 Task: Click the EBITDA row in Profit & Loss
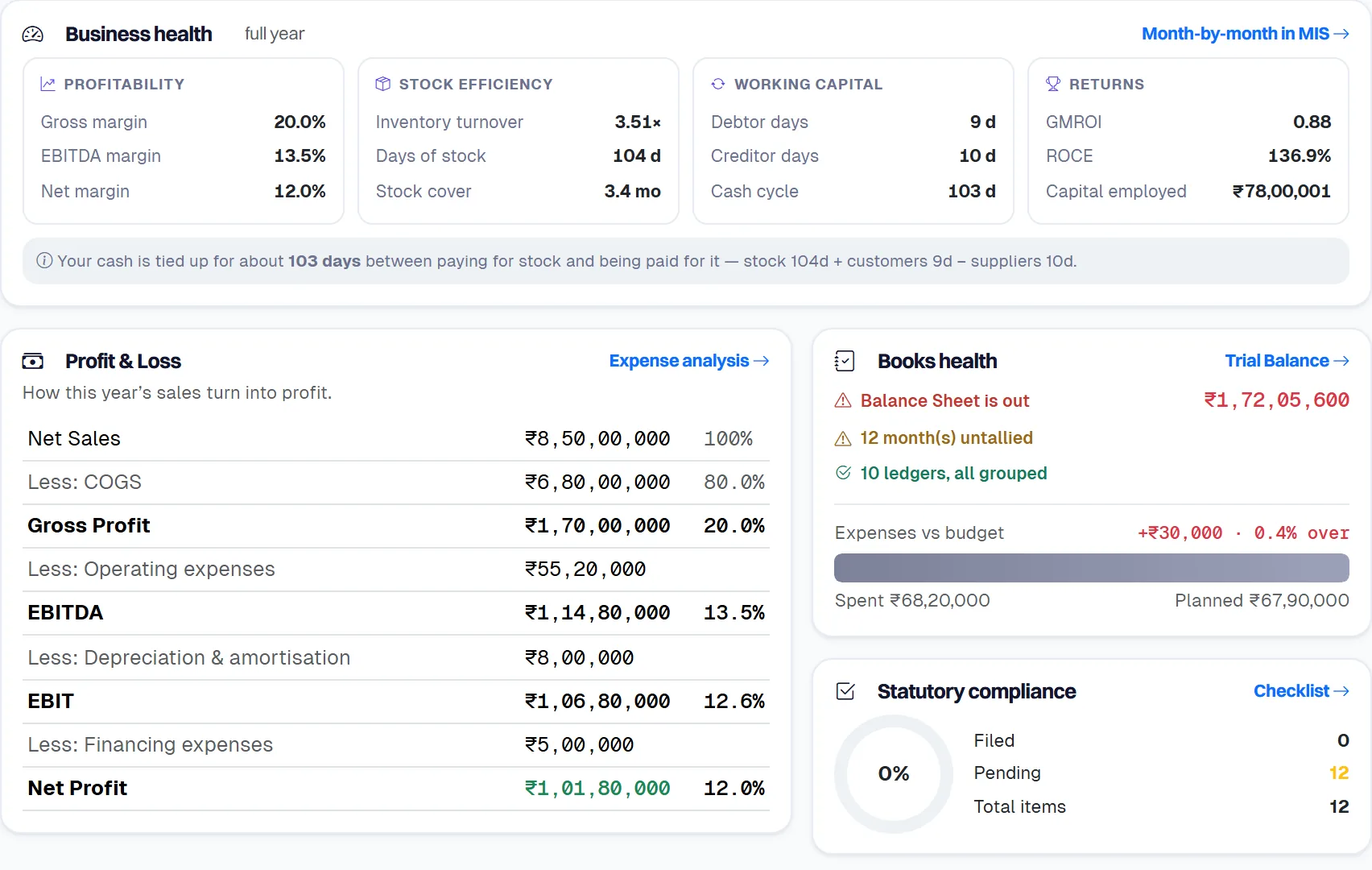[396, 612]
